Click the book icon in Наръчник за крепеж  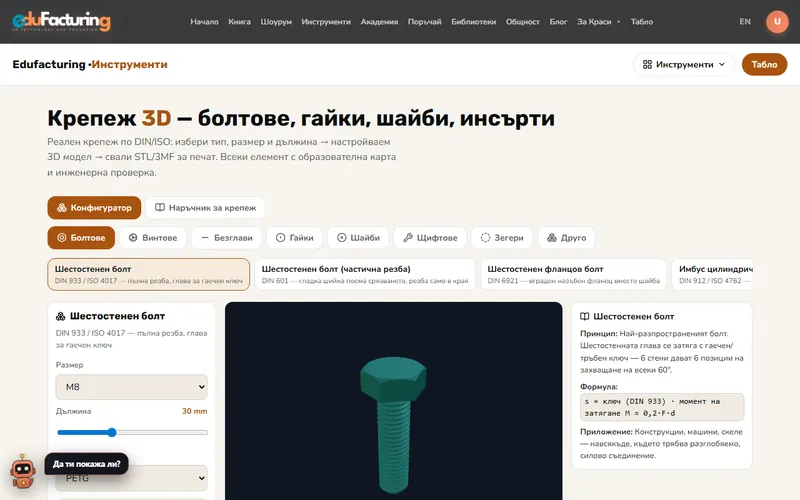(160, 208)
